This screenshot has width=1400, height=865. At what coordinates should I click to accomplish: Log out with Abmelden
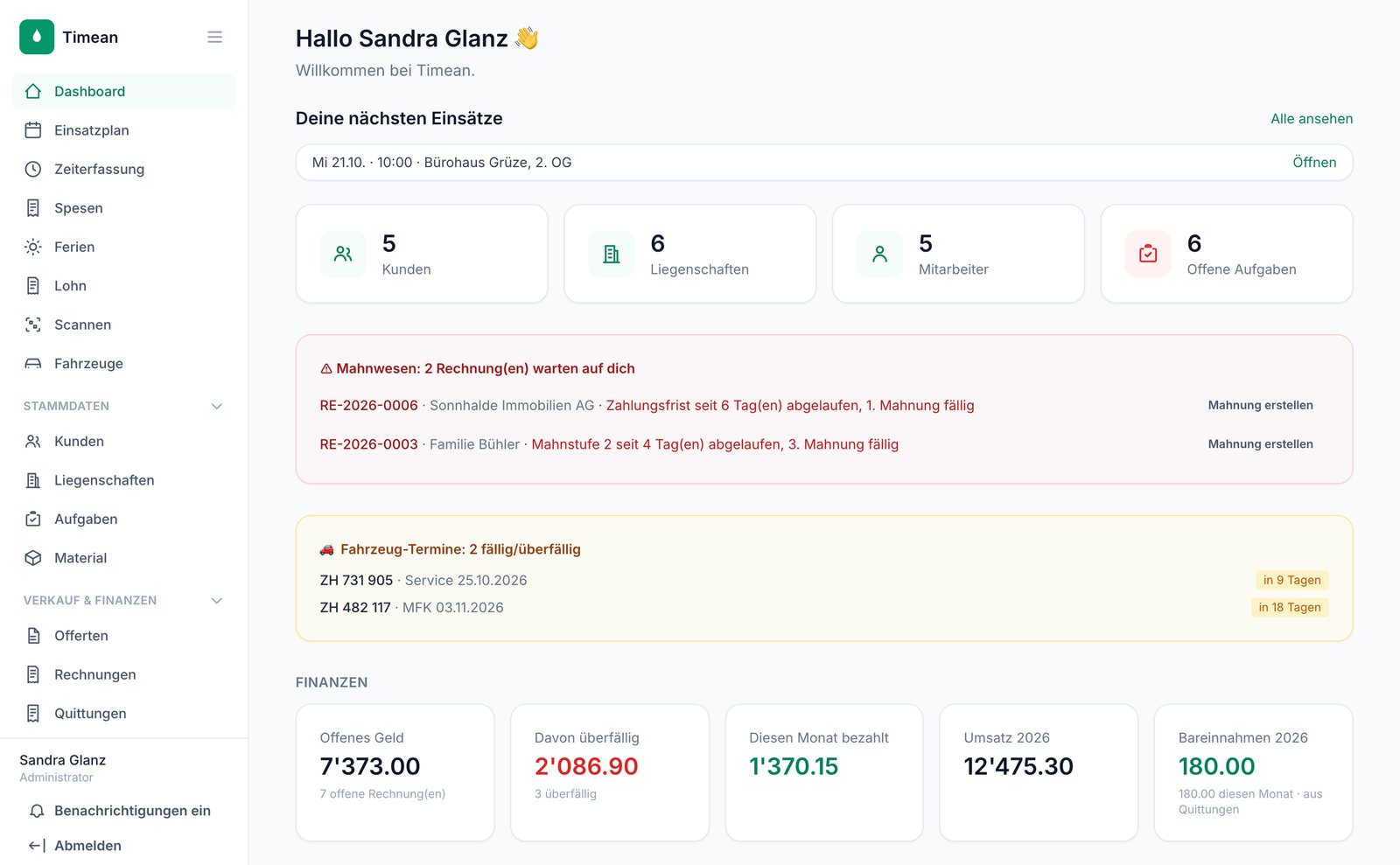(123, 846)
